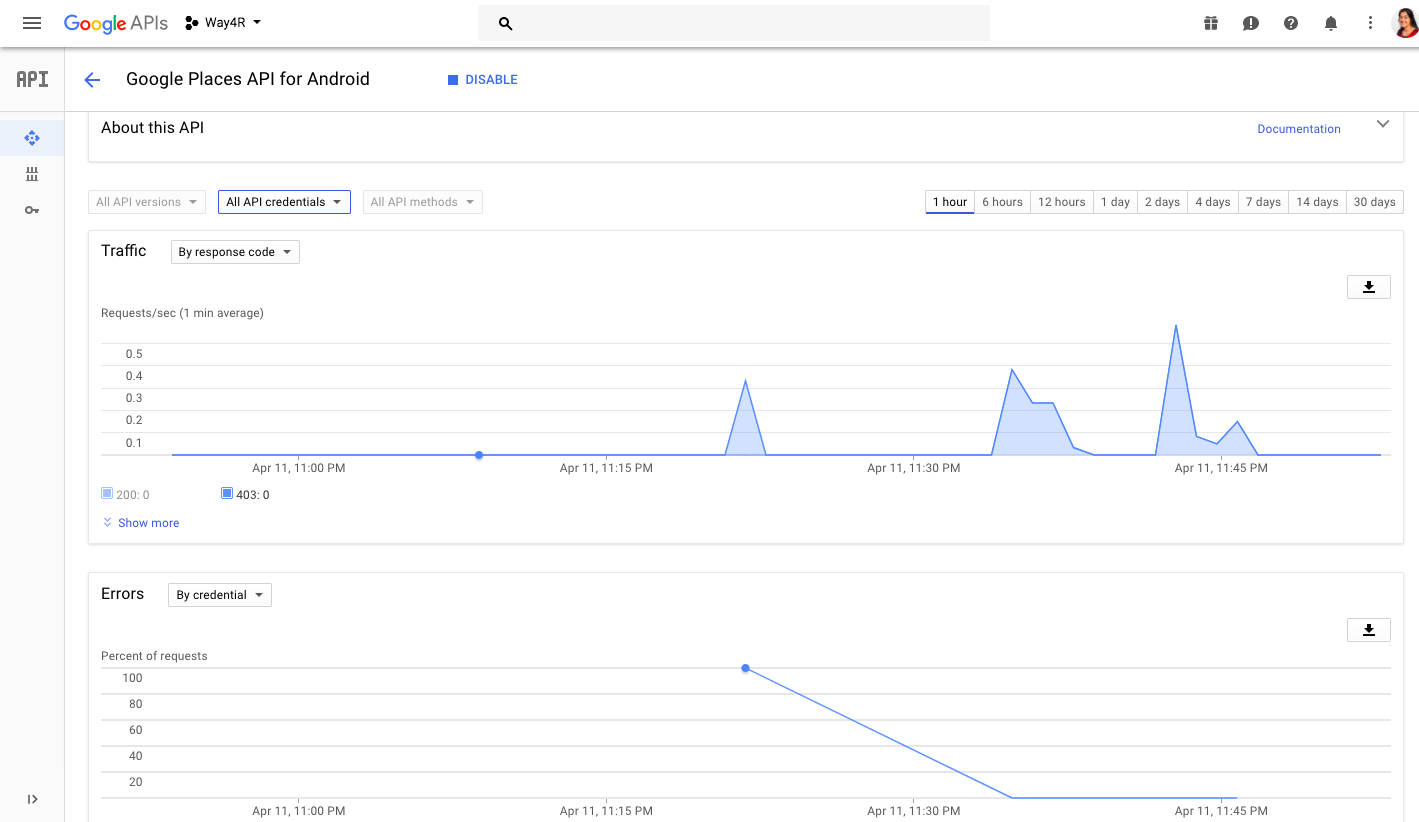The image size is (1419, 822).
Task: Open the help question mark icon
Action: (x=1291, y=23)
